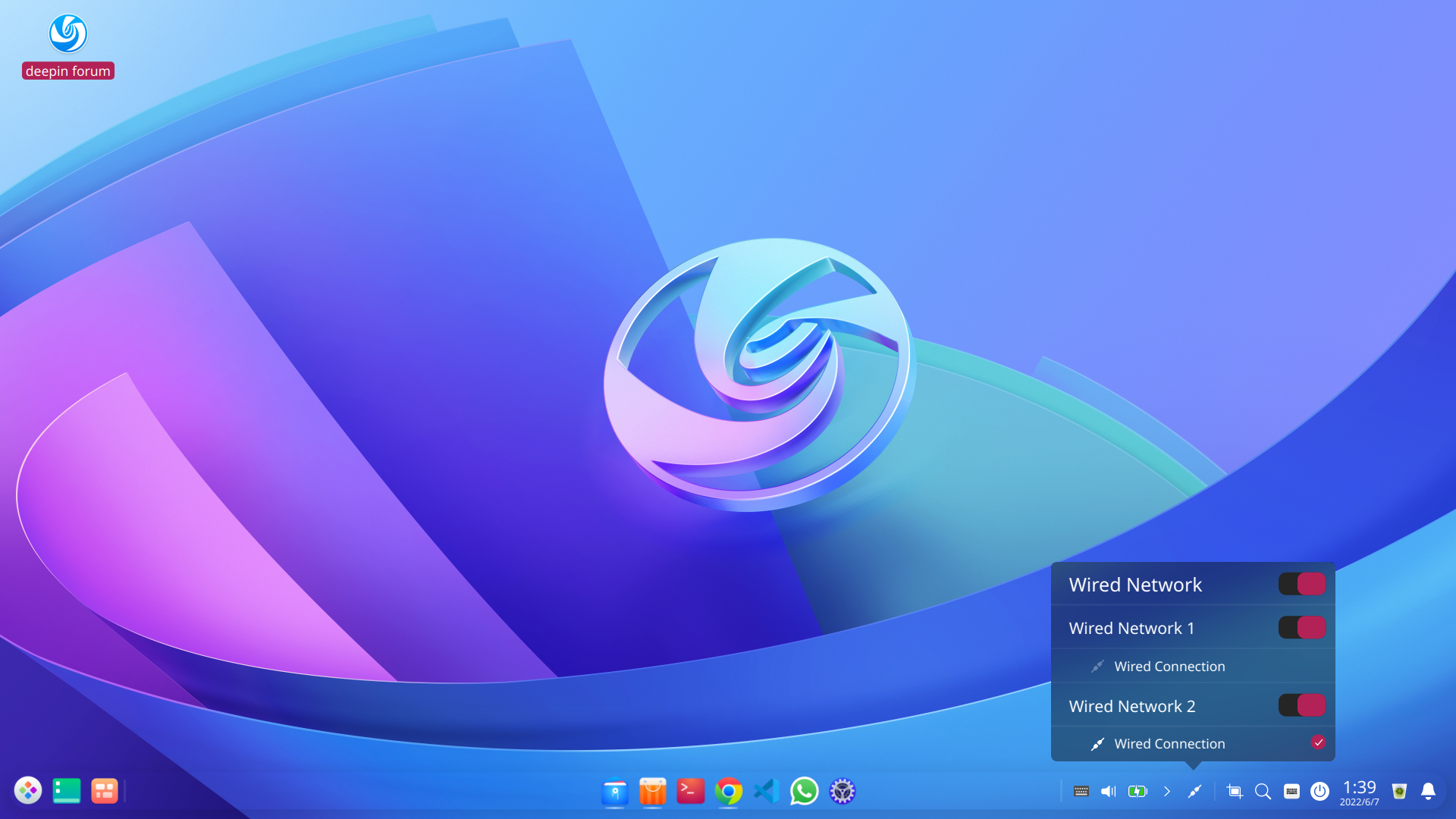Open Grand Search magnifier in the tray
1456x819 pixels.
(1263, 792)
